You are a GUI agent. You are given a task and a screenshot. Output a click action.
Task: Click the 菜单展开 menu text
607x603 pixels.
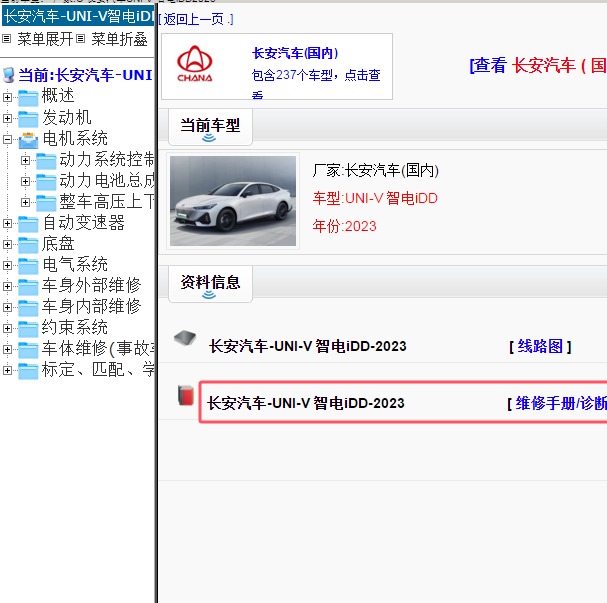45,39
